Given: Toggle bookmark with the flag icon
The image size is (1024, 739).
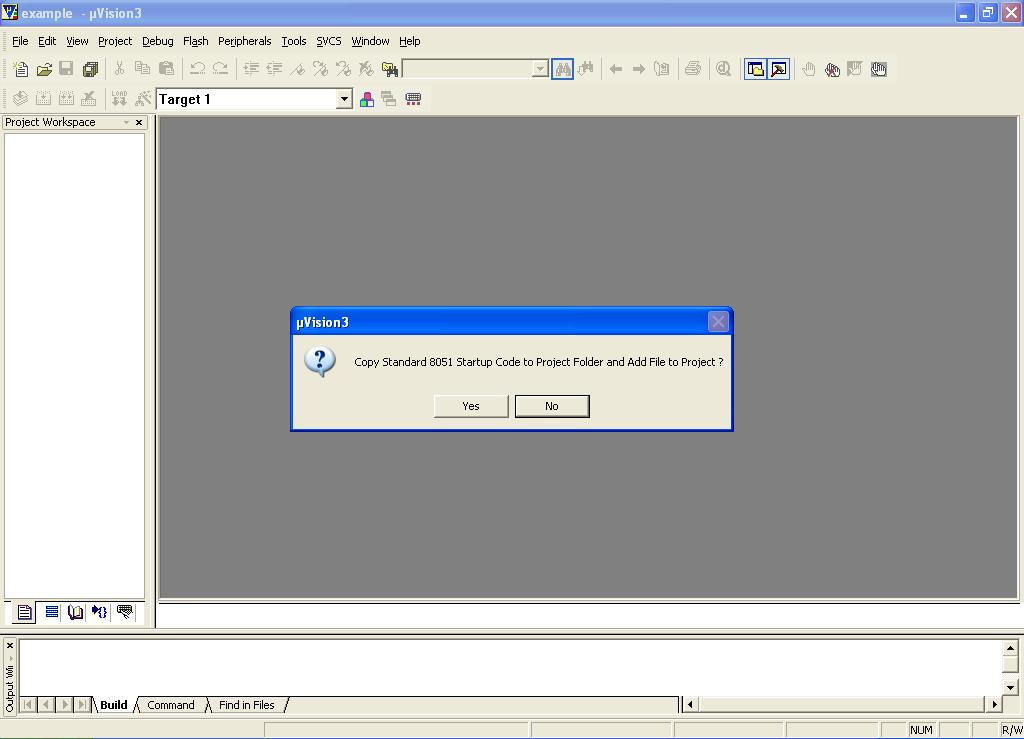Looking at the screenshot, I should pyautogui.click(x=297, y=69).
